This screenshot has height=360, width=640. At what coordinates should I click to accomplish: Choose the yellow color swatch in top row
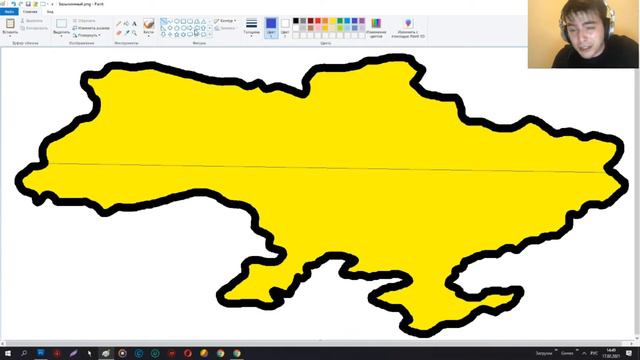click(333, 21)
